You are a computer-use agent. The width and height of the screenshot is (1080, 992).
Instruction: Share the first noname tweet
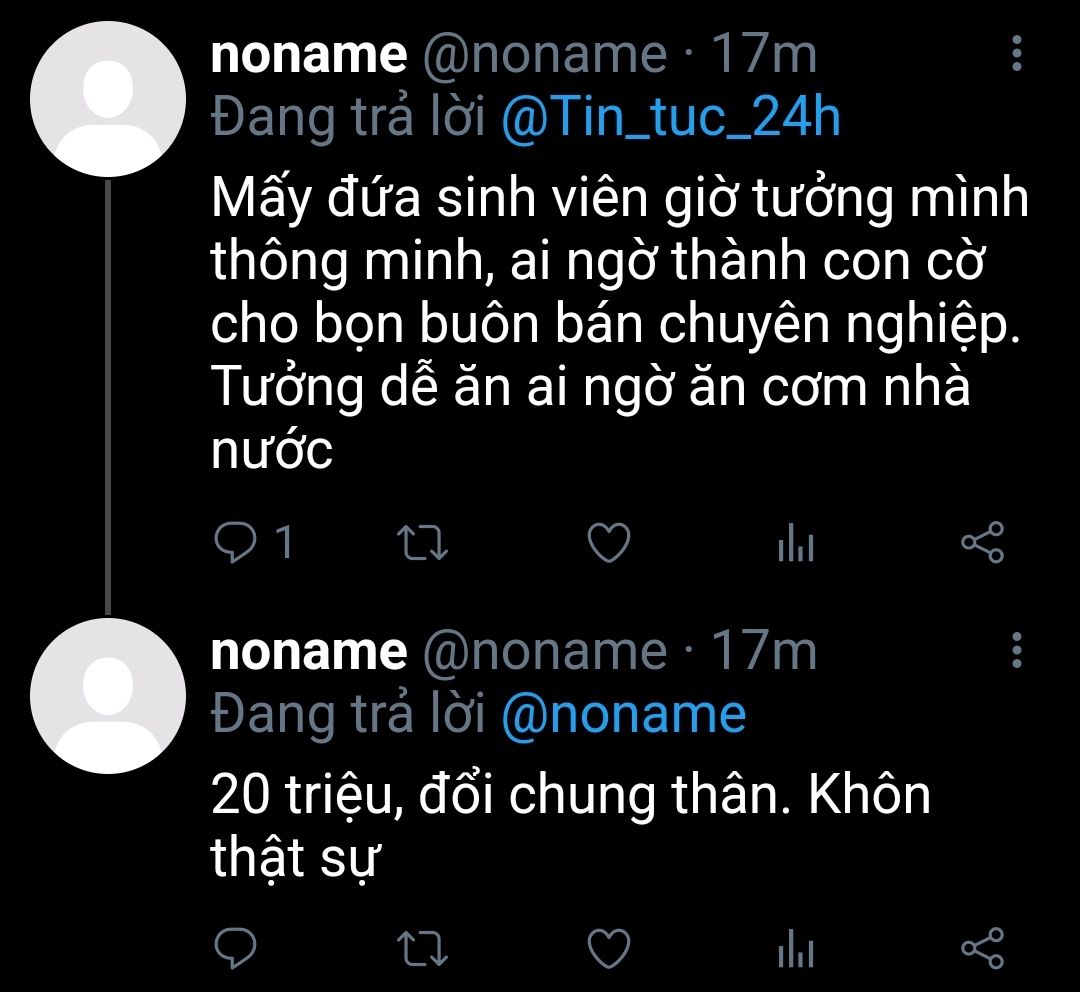pyautogui.click(x=981, y=544)
